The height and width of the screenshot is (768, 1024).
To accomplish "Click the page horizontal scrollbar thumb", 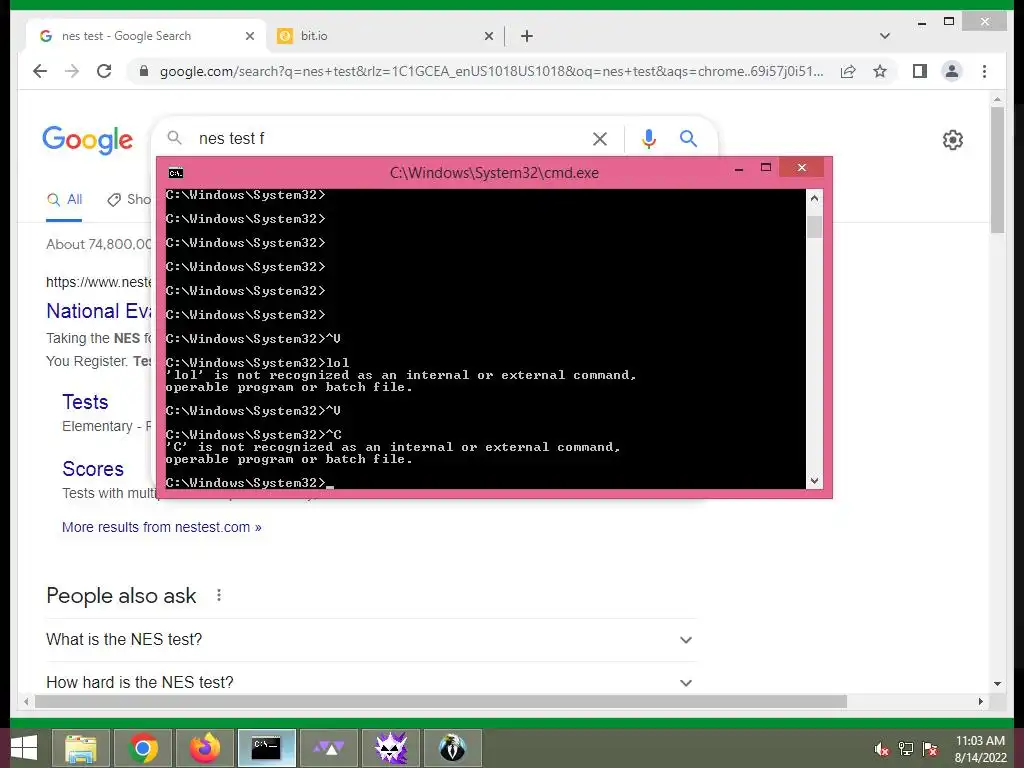I will [441, 701].
